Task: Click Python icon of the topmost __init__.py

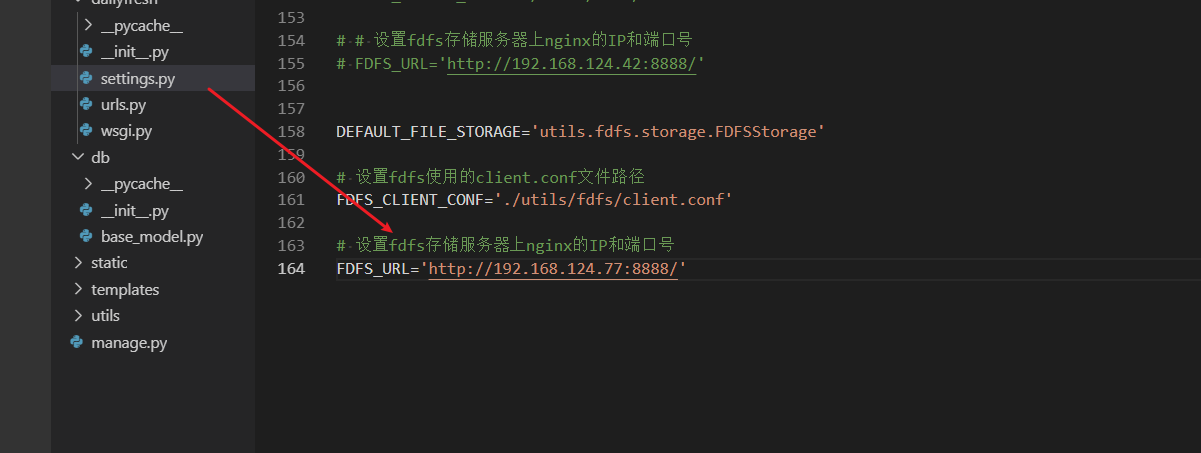Action: (86, 51)
